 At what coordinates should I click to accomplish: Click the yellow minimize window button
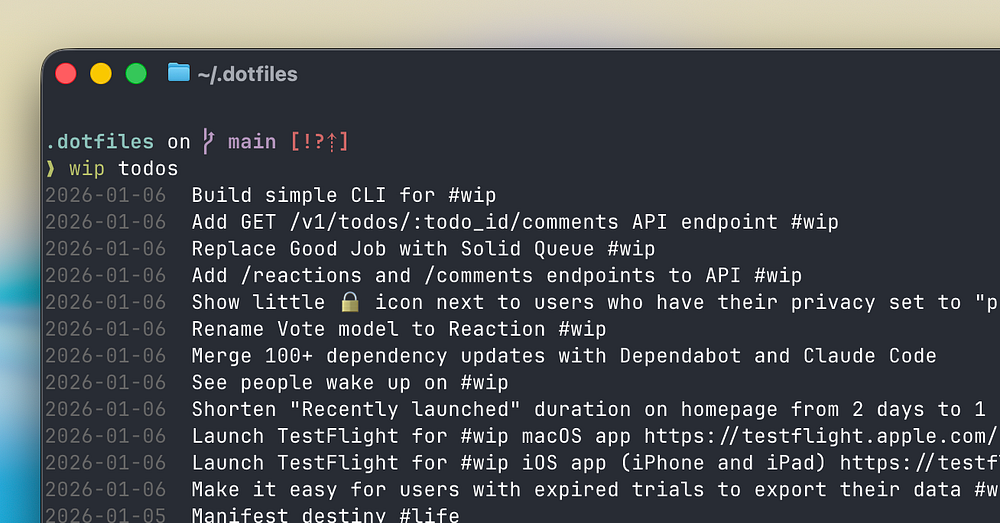click(101, 73)
